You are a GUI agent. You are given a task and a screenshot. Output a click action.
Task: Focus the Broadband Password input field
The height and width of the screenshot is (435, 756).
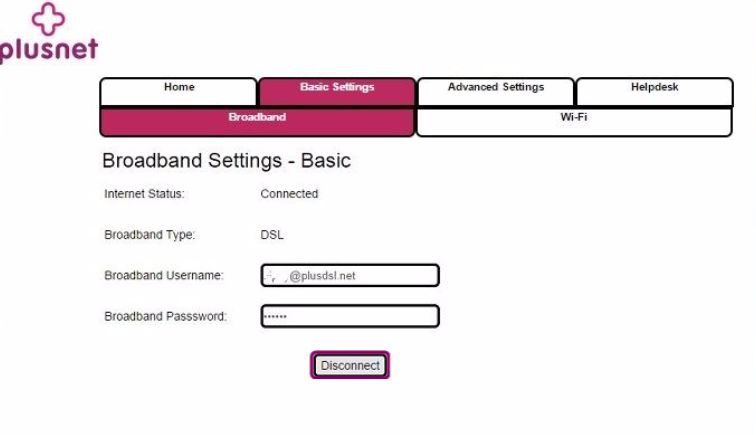point(350,317)
